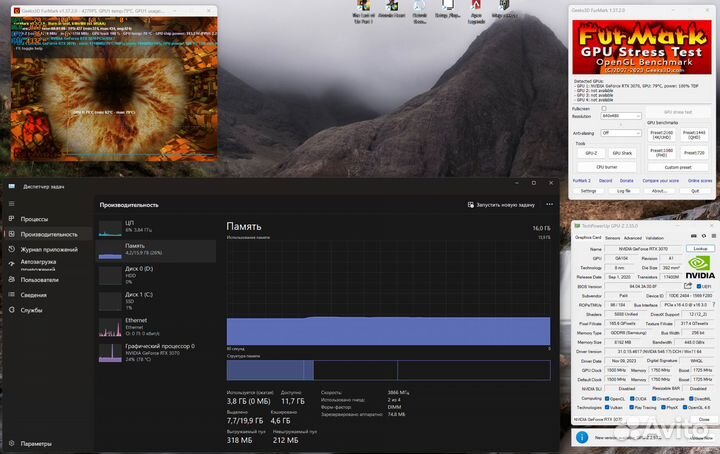Click the FurMark banner image
The height and width of the screenshot is (454, 720).
pyautogui.click(x=641, y=47)
